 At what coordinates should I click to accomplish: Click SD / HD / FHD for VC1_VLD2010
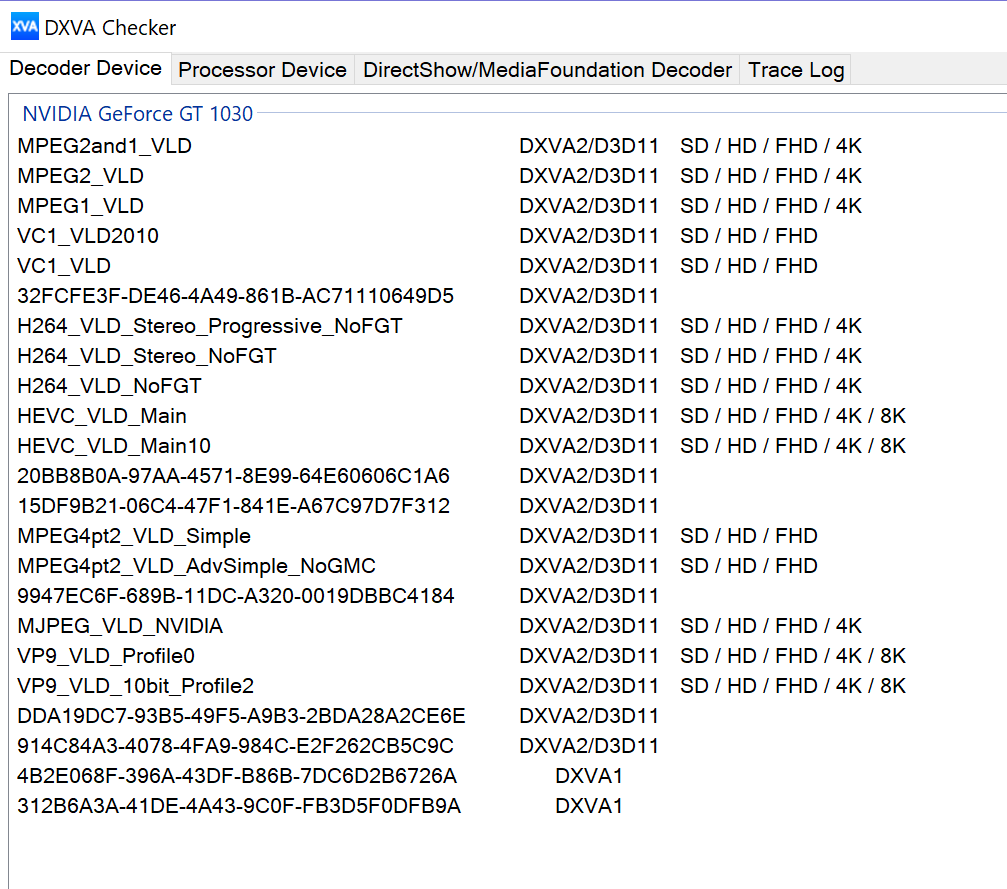click(749, 236)
